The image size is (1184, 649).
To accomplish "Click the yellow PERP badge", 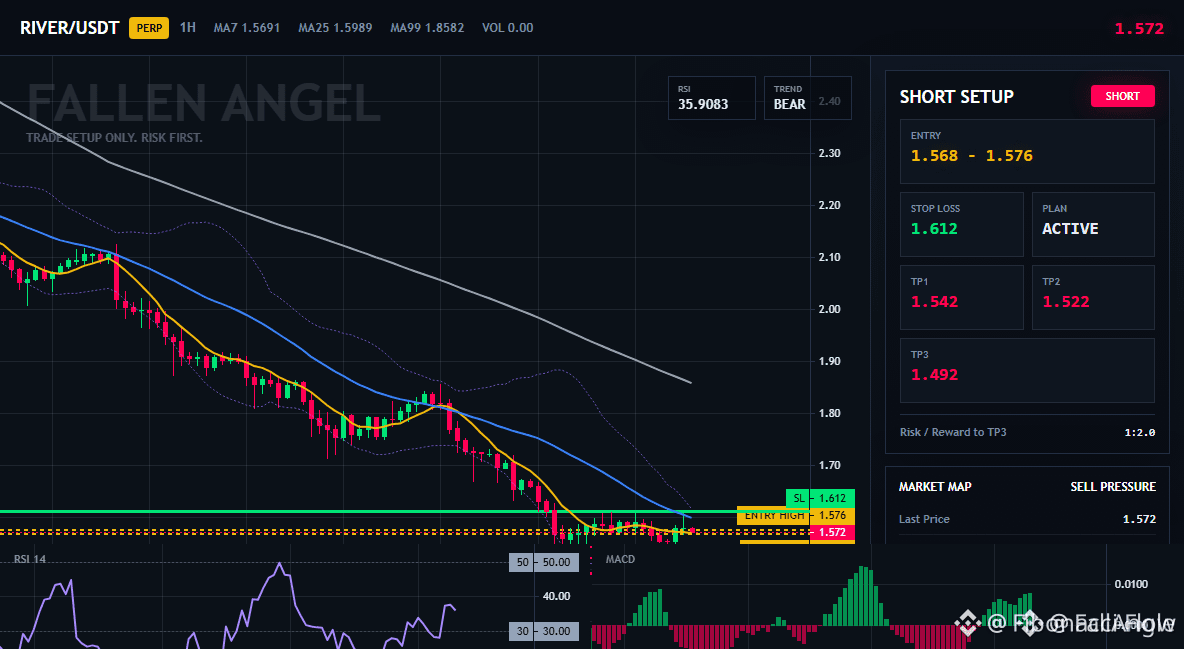I will (x=149, y=28).
